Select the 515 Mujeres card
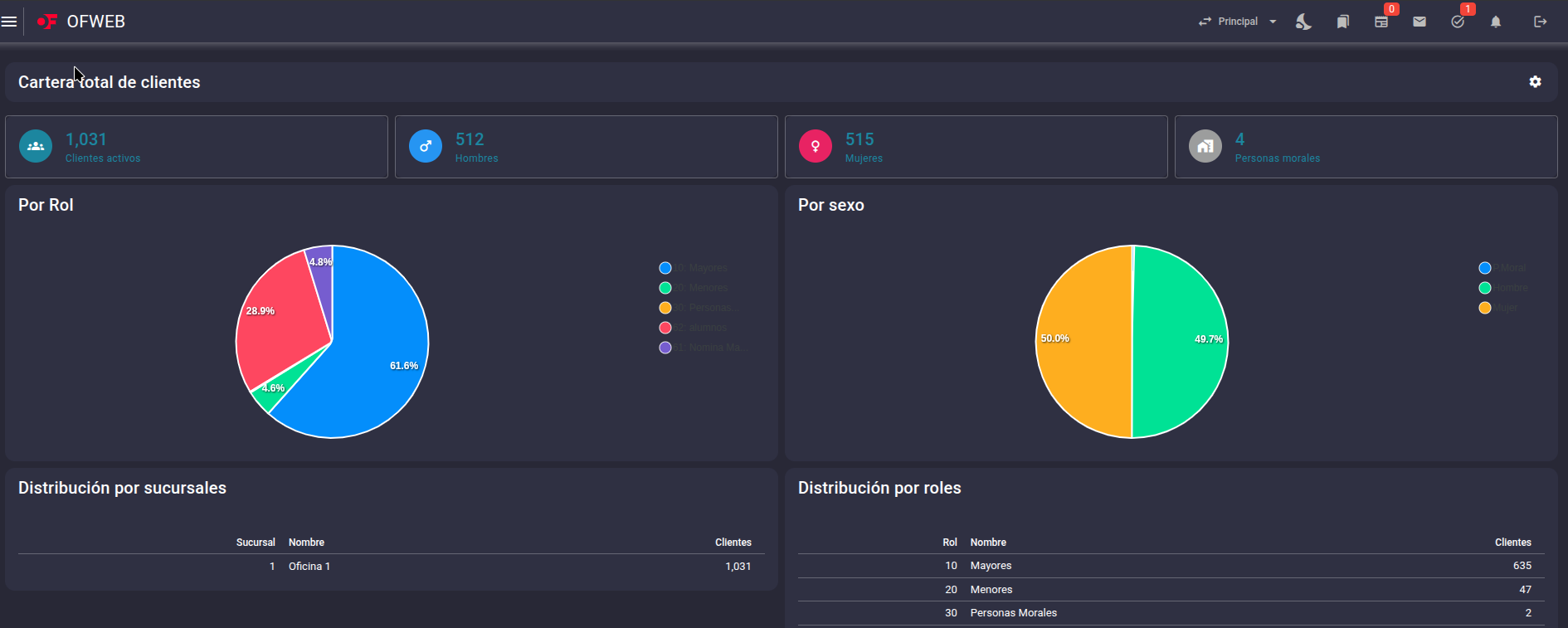Viewport: 1568px width, 628px height. pyautogui.click(x=976, y=147)
